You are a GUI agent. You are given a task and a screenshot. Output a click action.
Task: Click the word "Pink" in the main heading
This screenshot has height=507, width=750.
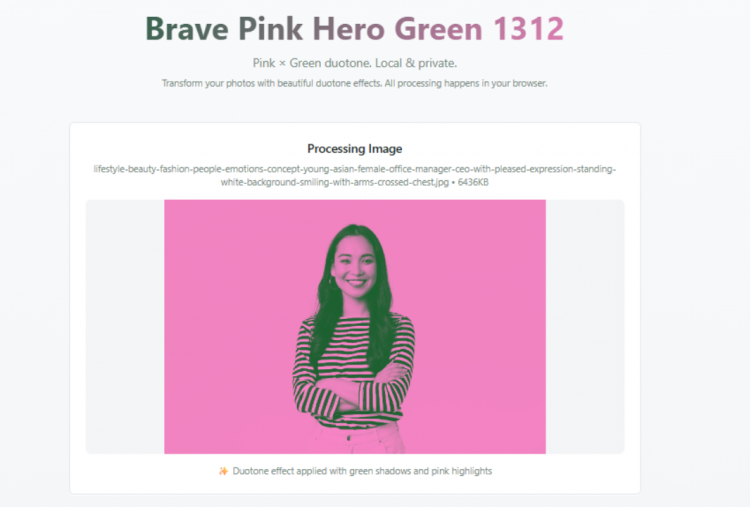270,29
